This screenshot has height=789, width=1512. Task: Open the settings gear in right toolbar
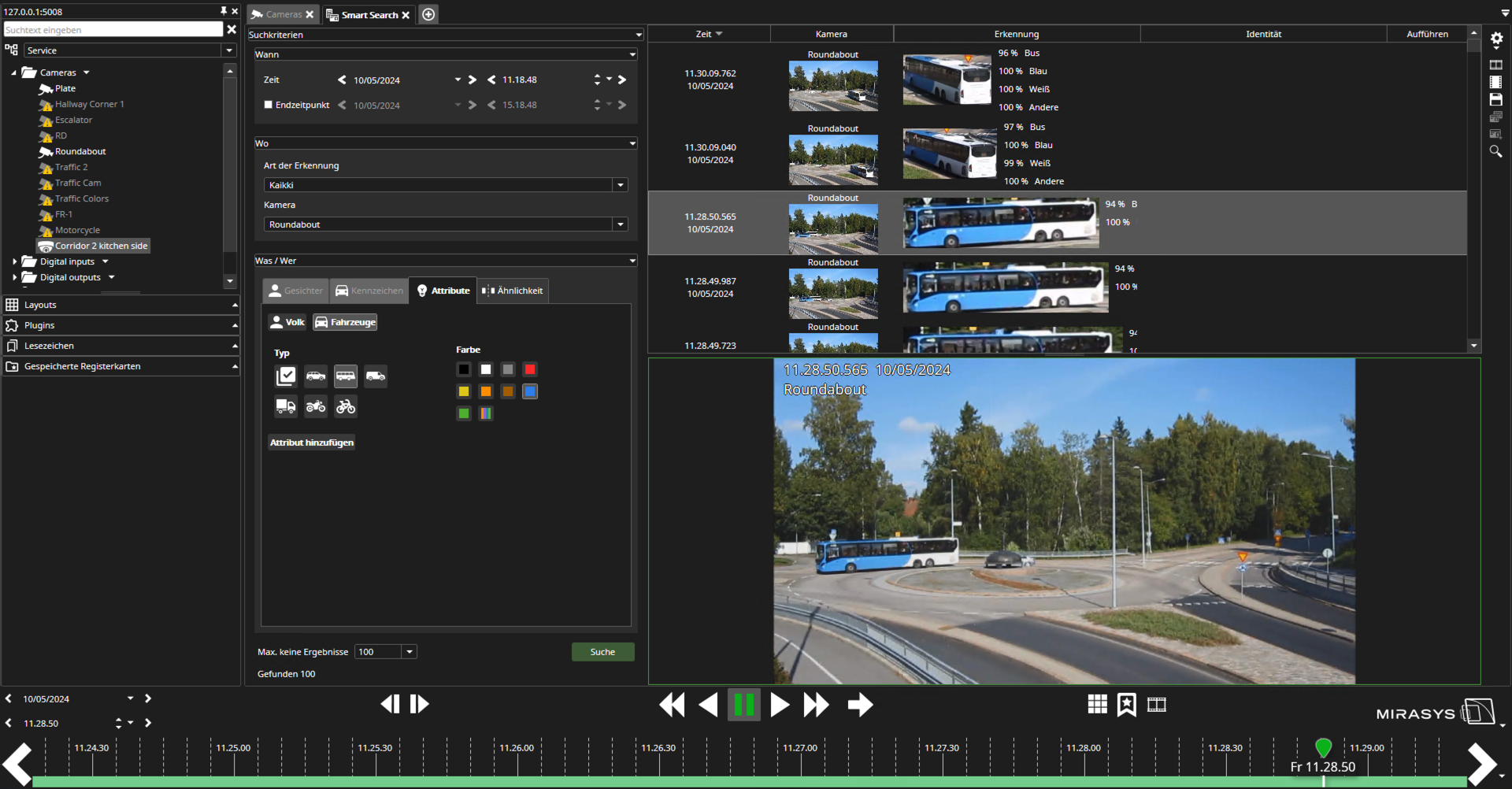pos(1496,39)
